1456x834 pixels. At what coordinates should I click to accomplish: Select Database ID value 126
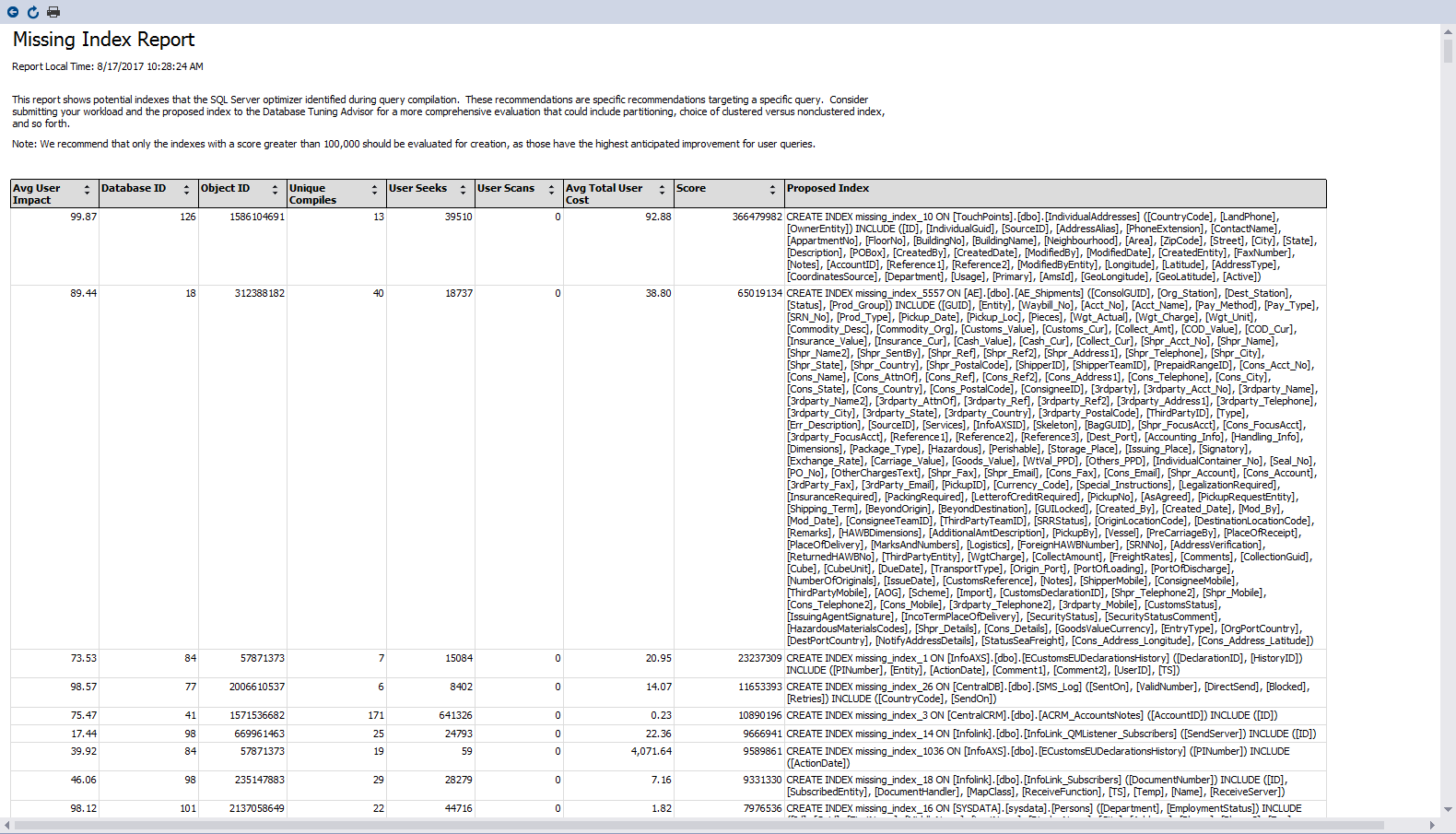tap(188, 217)
